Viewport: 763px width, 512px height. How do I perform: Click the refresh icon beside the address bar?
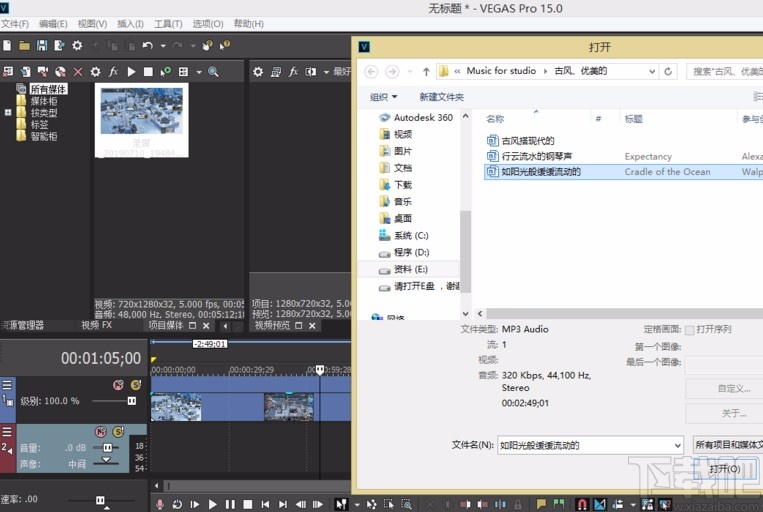click(669, 71)
